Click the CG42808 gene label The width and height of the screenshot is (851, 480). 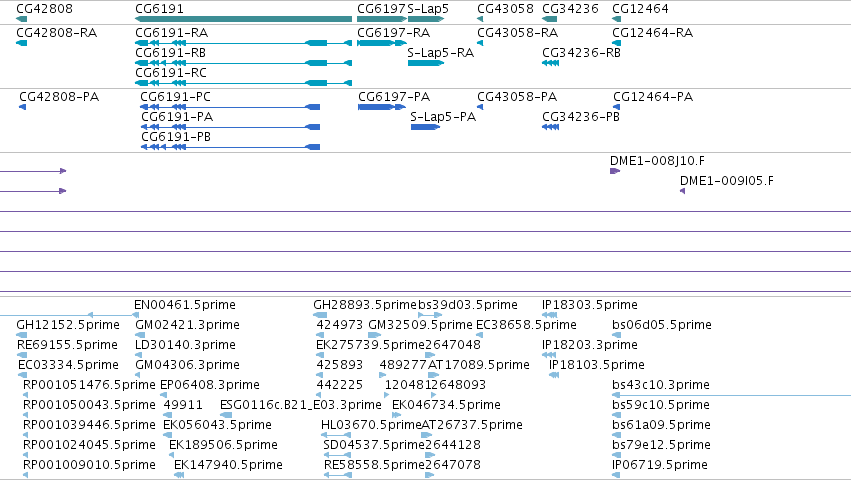pos(45,9)
